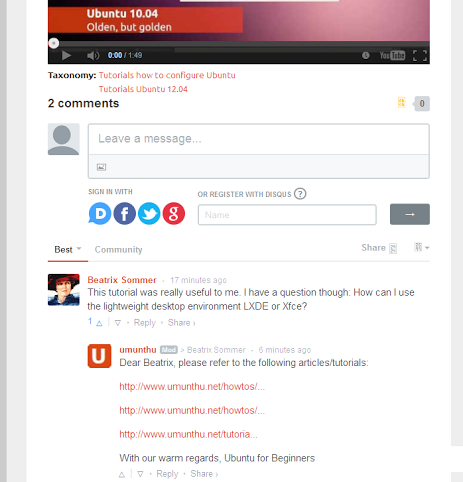
Task: Open Beatrix Sommer profile name link
Action: point(122,280)
